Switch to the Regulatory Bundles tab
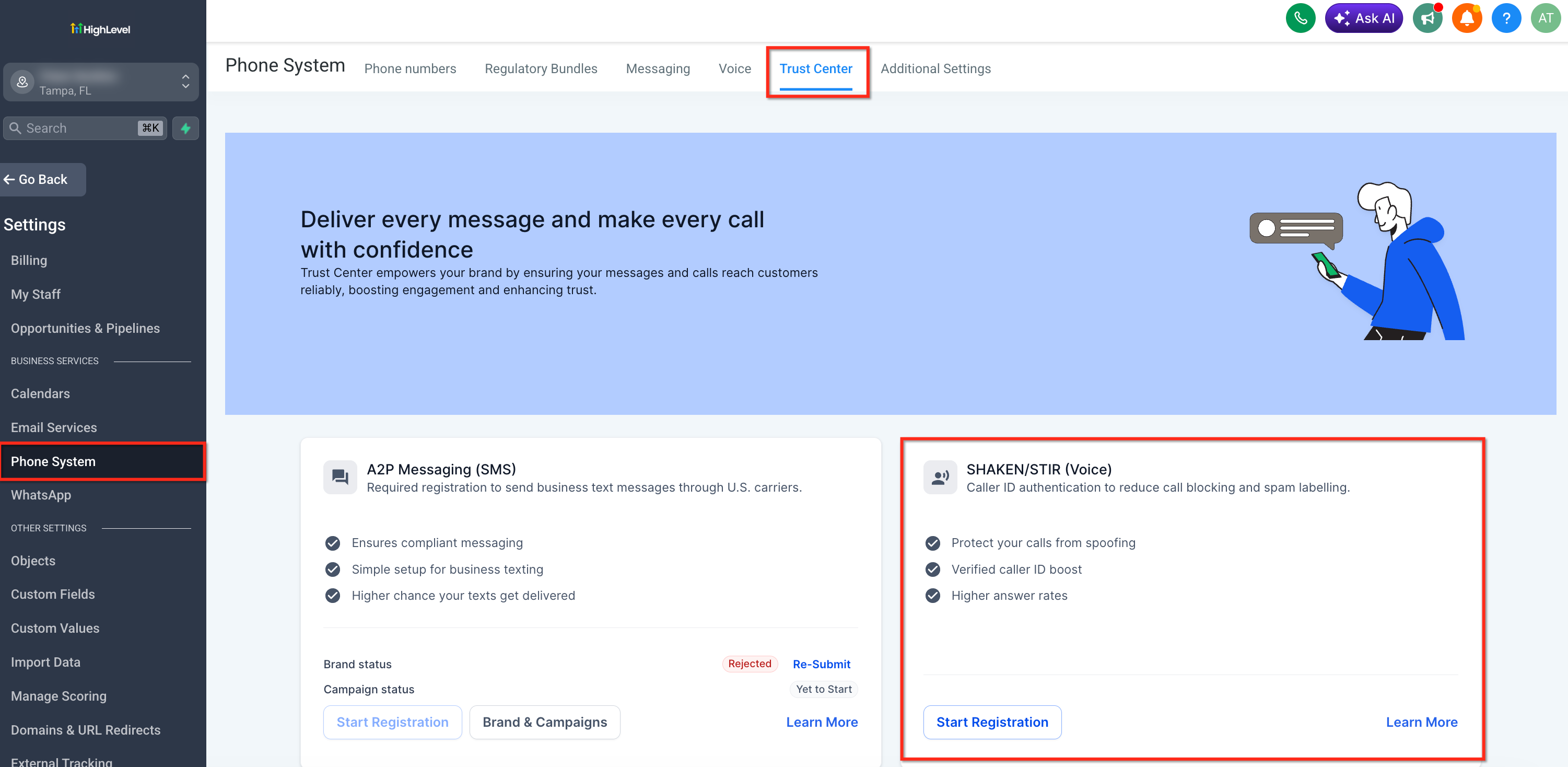The width and height of the screenshot is (1568, 767). (541, 69)
